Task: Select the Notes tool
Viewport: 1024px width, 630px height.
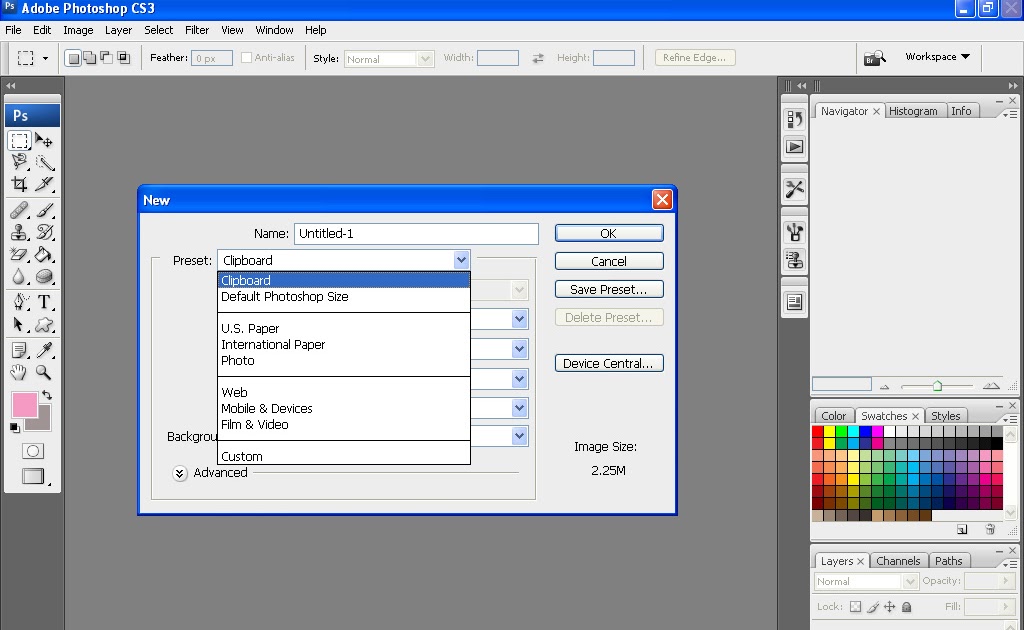Action: coord(20,351)
